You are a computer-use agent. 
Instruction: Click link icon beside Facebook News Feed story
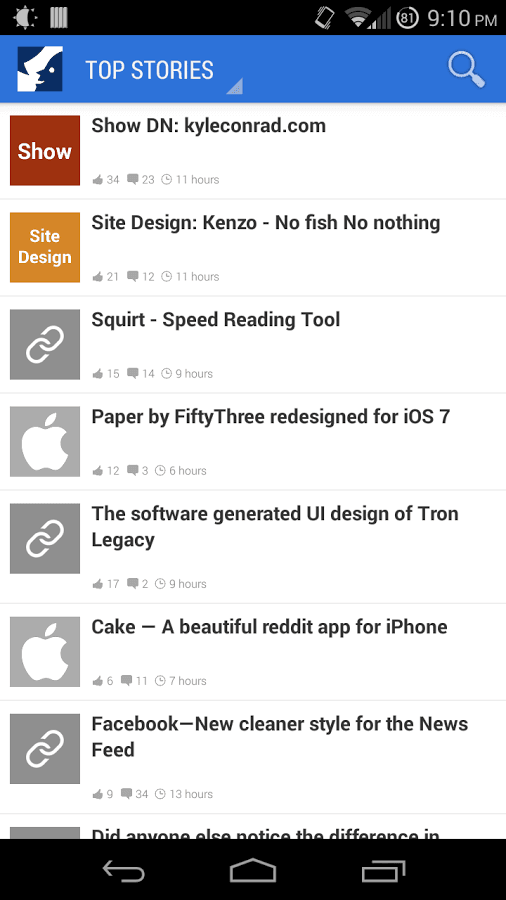pos(45,748)
